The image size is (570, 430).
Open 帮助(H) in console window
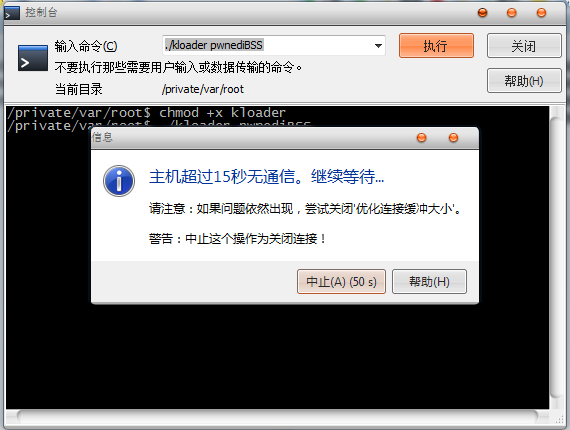click(x=524, y=81)
